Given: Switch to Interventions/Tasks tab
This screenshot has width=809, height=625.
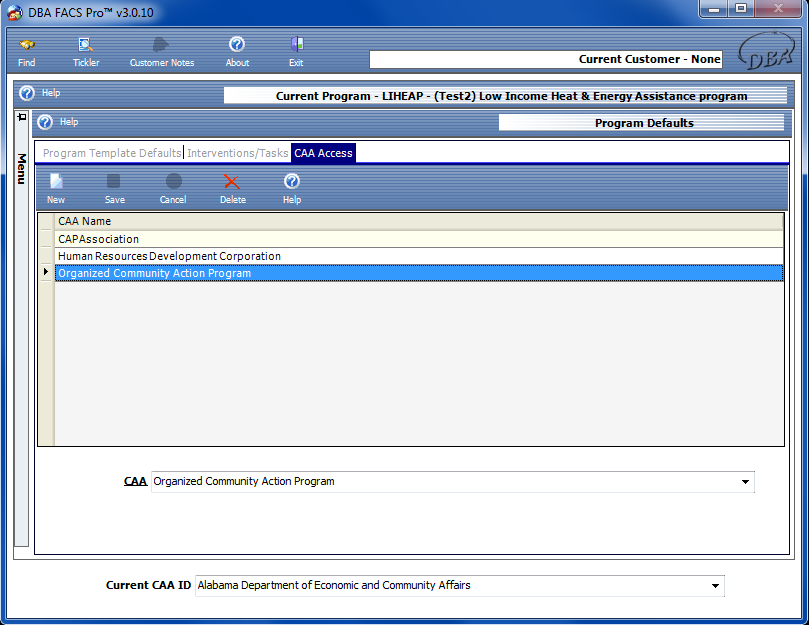Looking at the screenshot, I should tap(237, 153).
